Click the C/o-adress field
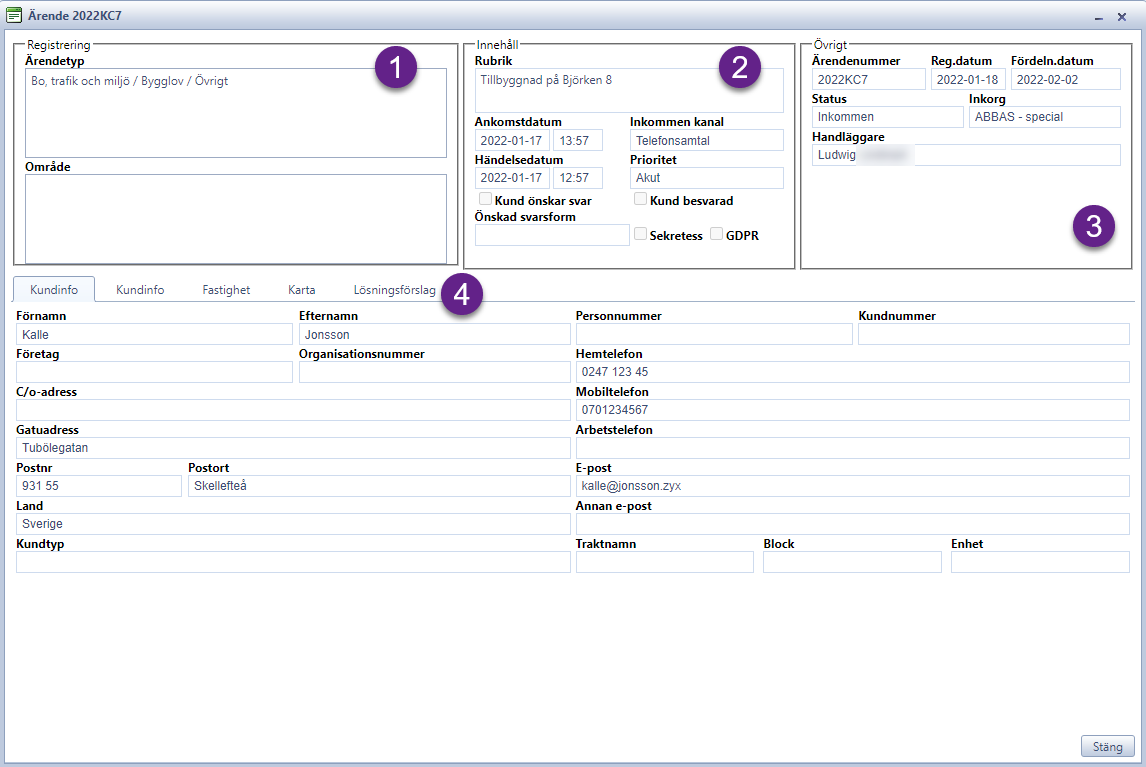 pos(293,410)
